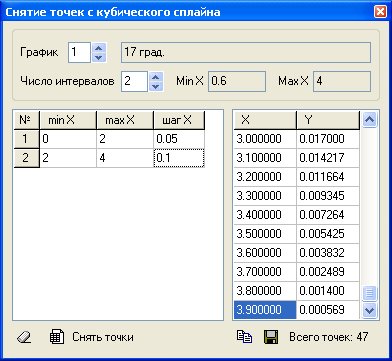Screen dimensions: 392x361
Task: Select X cell 3.700000
Action: [265, 272]
